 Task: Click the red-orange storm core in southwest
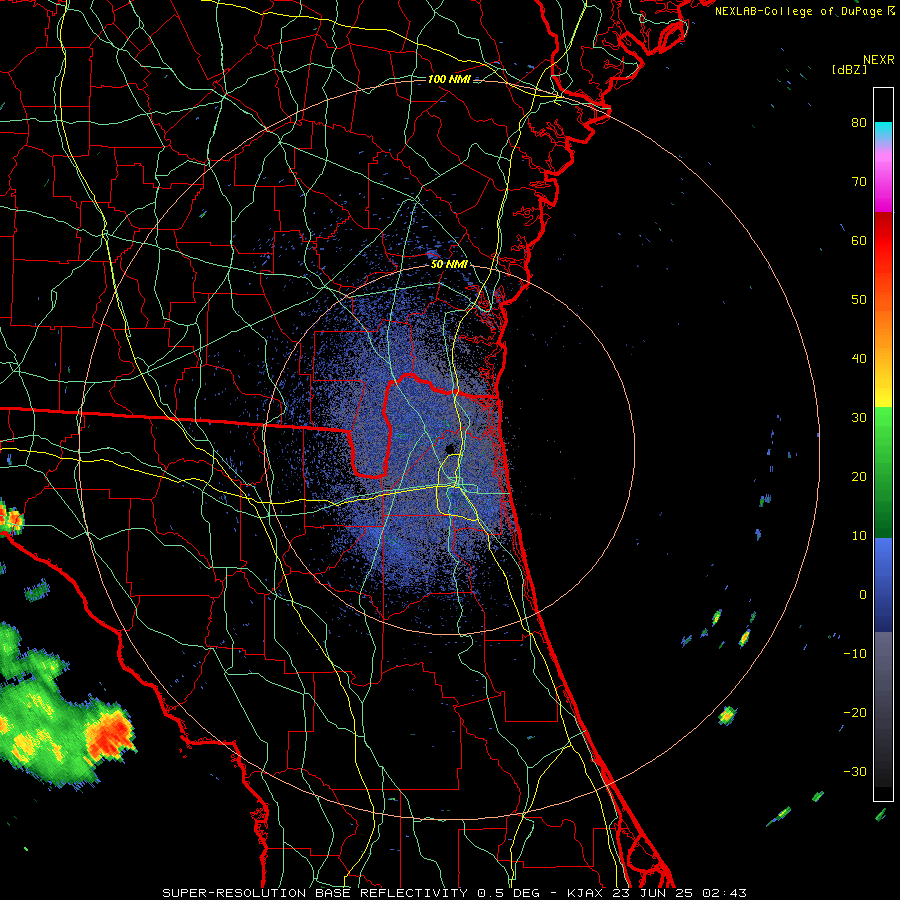(x=109, y=735)
